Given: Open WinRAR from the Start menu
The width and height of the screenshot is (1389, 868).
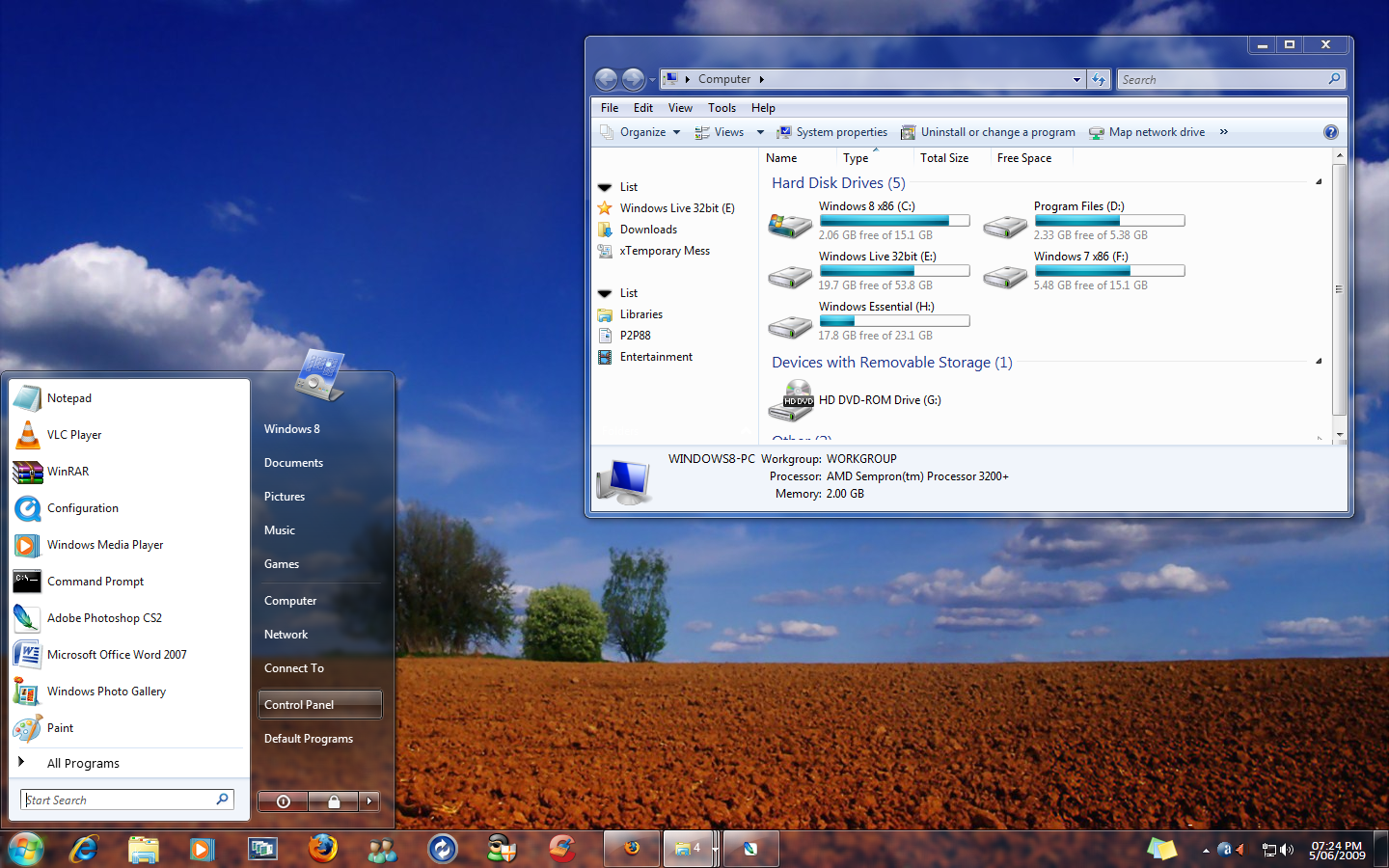Looking at the screenshot, I should pos(68,472).
